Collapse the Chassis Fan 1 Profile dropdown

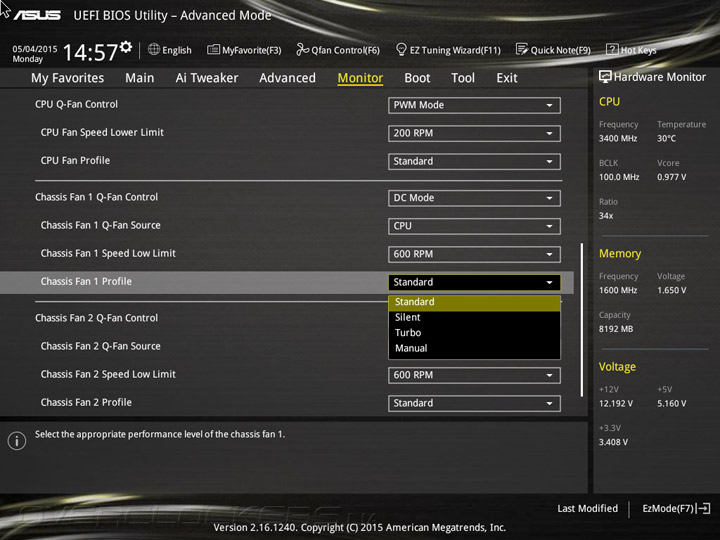click(474, 282)
